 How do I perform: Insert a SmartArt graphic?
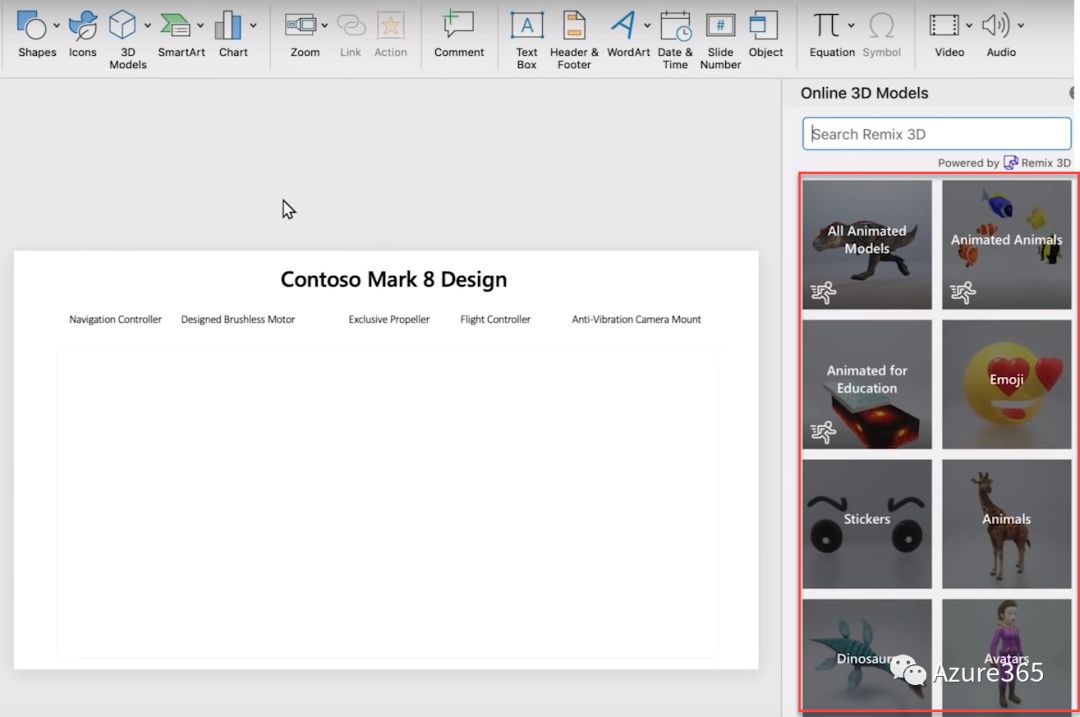(177, 33)
